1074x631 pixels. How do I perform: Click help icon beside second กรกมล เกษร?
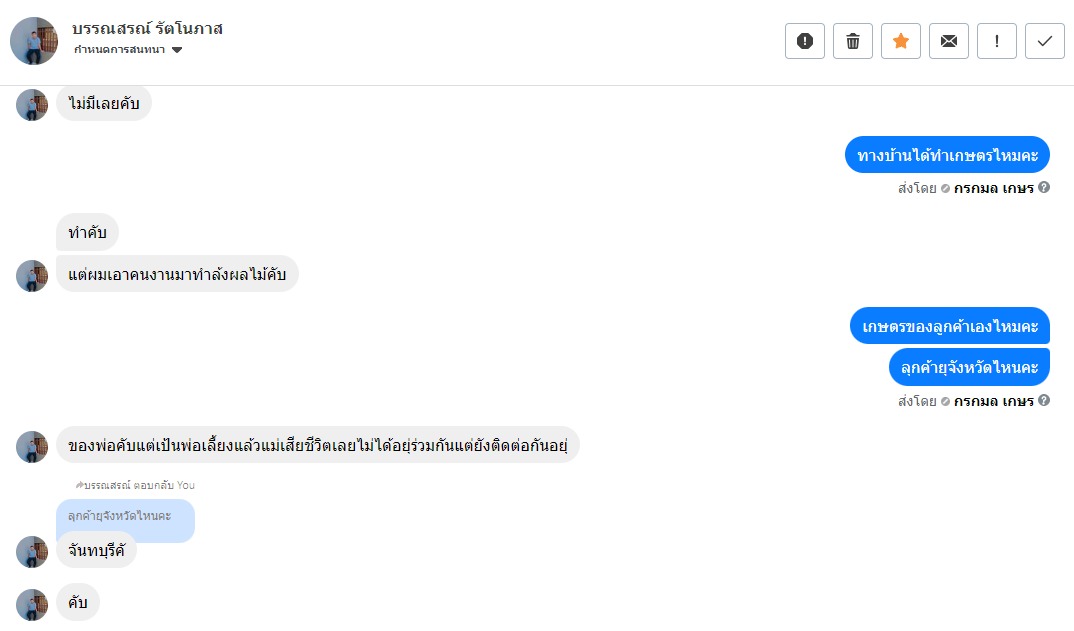click(x=1044, y=401)
